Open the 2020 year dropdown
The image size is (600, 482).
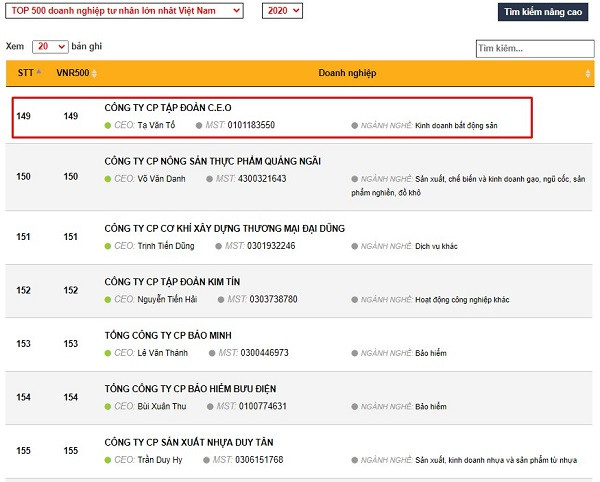coord(282,11)
